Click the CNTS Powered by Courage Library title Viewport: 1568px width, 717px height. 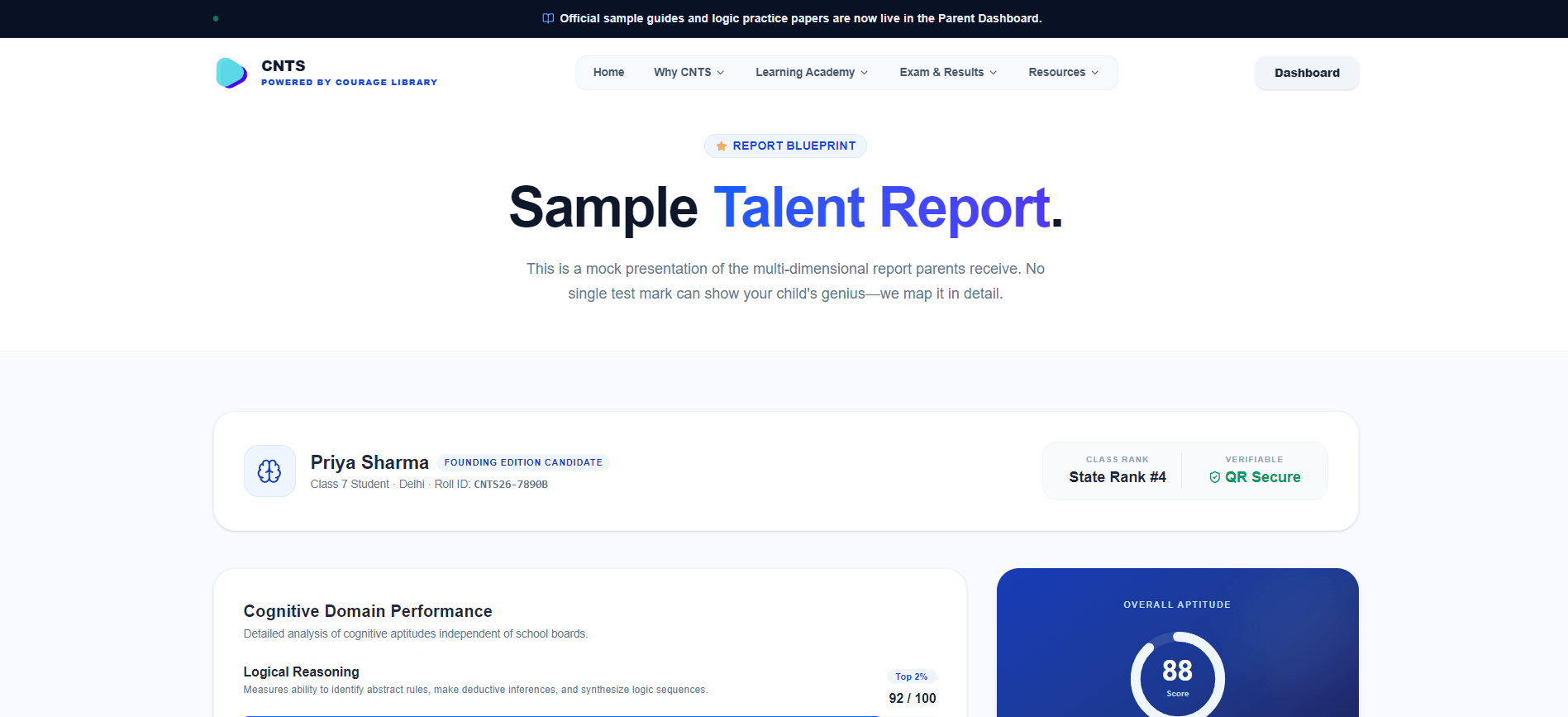click(349, 73)
